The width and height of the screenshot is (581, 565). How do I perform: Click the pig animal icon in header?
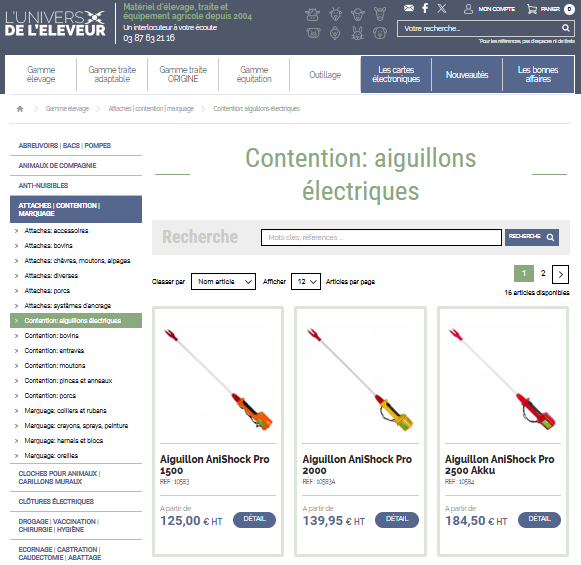coord(313,33)
